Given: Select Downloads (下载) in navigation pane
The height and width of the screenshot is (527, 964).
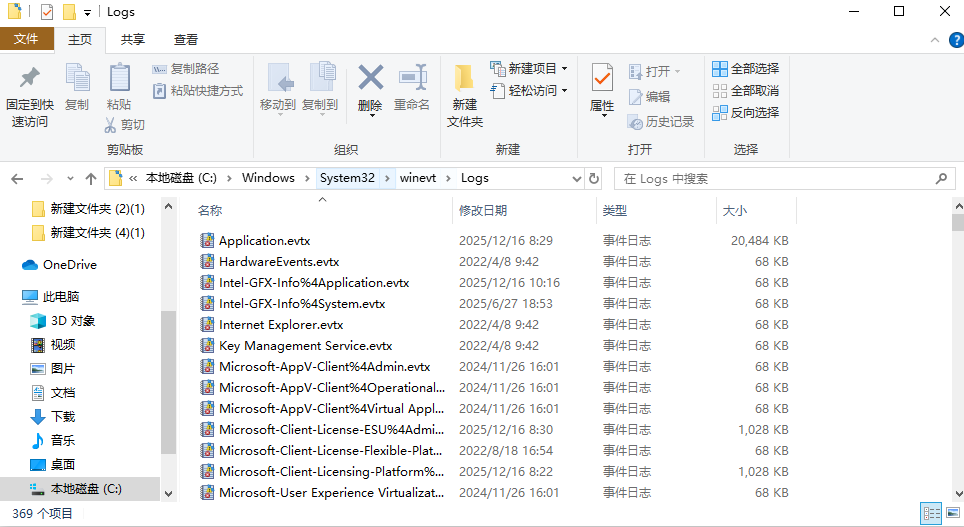Looking at the screenshot, I should 53,417.
